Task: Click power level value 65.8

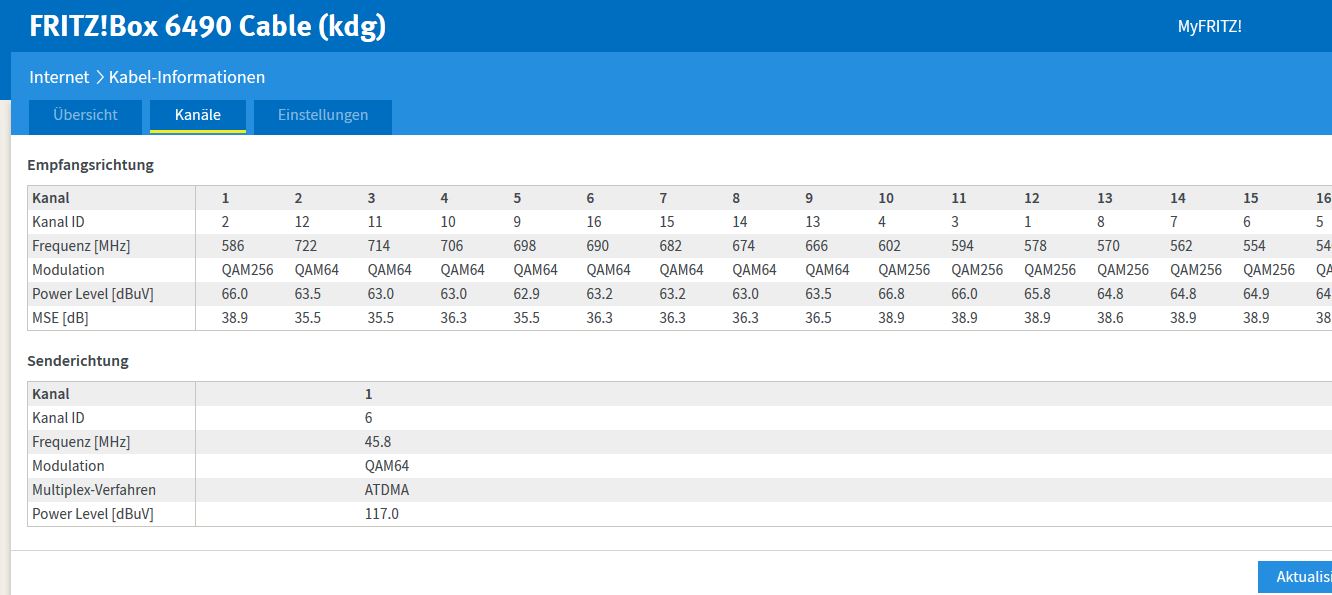Action: (1038, 294)
